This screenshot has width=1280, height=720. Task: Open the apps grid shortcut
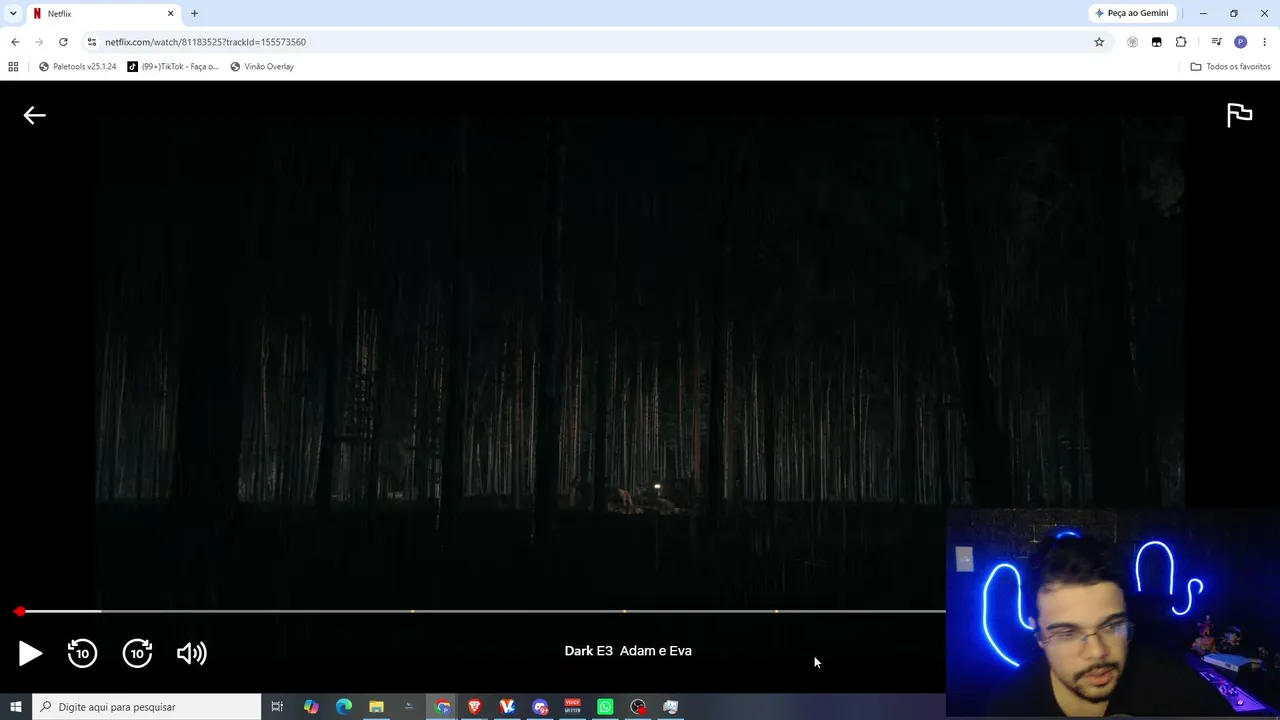tap(13, 67)
